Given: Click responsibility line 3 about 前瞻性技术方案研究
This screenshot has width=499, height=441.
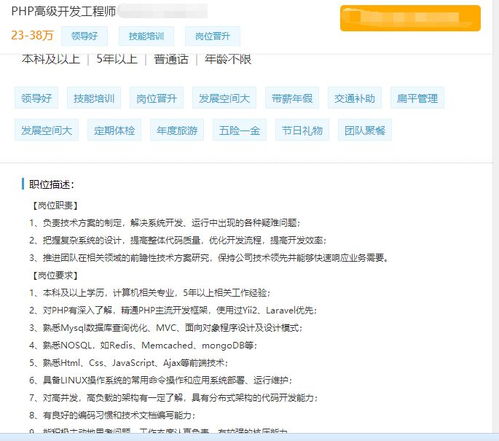Looking at the screenshot, I should (209, 258).
